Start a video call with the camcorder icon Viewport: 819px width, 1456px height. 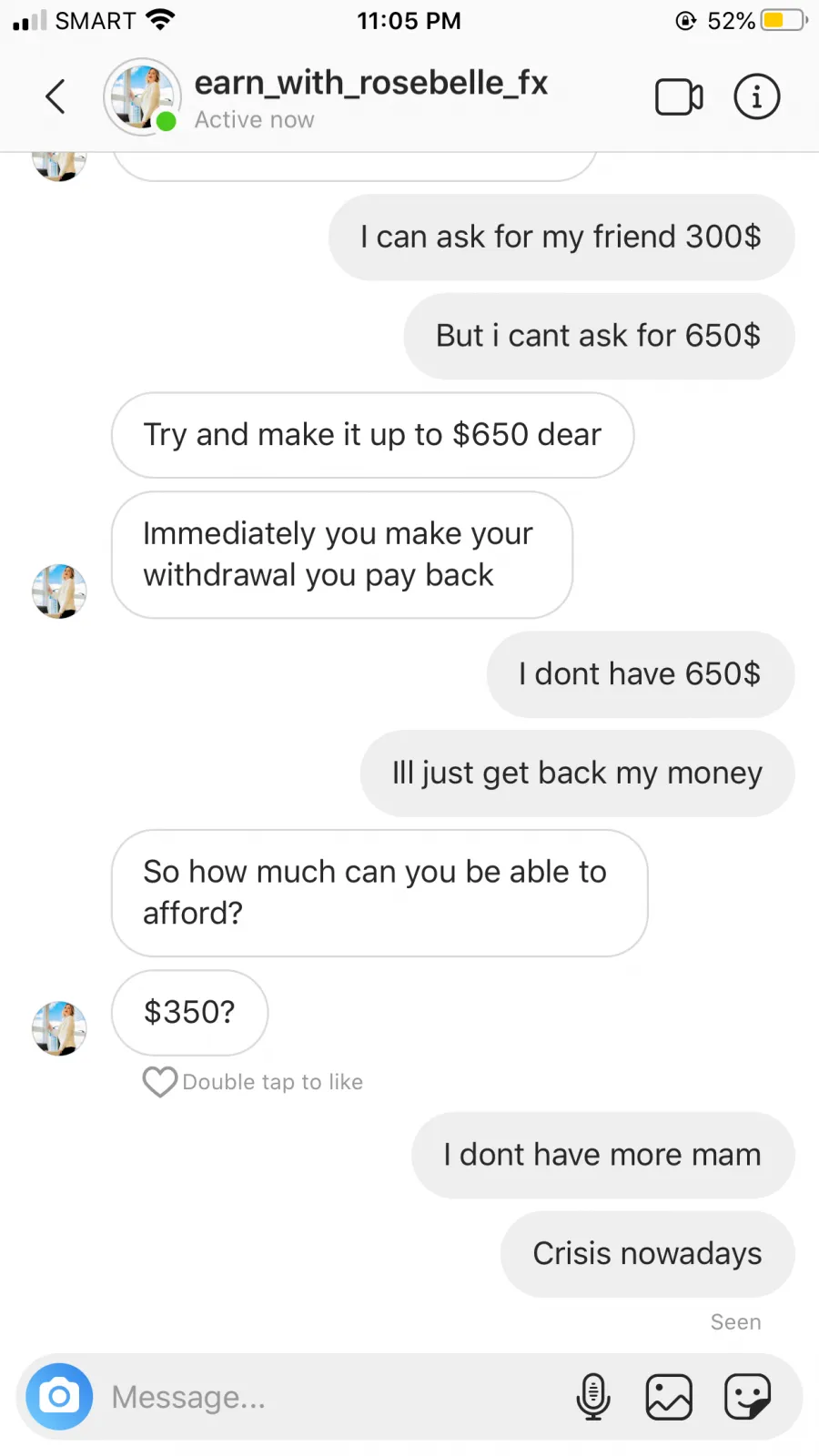pos(679,97)
